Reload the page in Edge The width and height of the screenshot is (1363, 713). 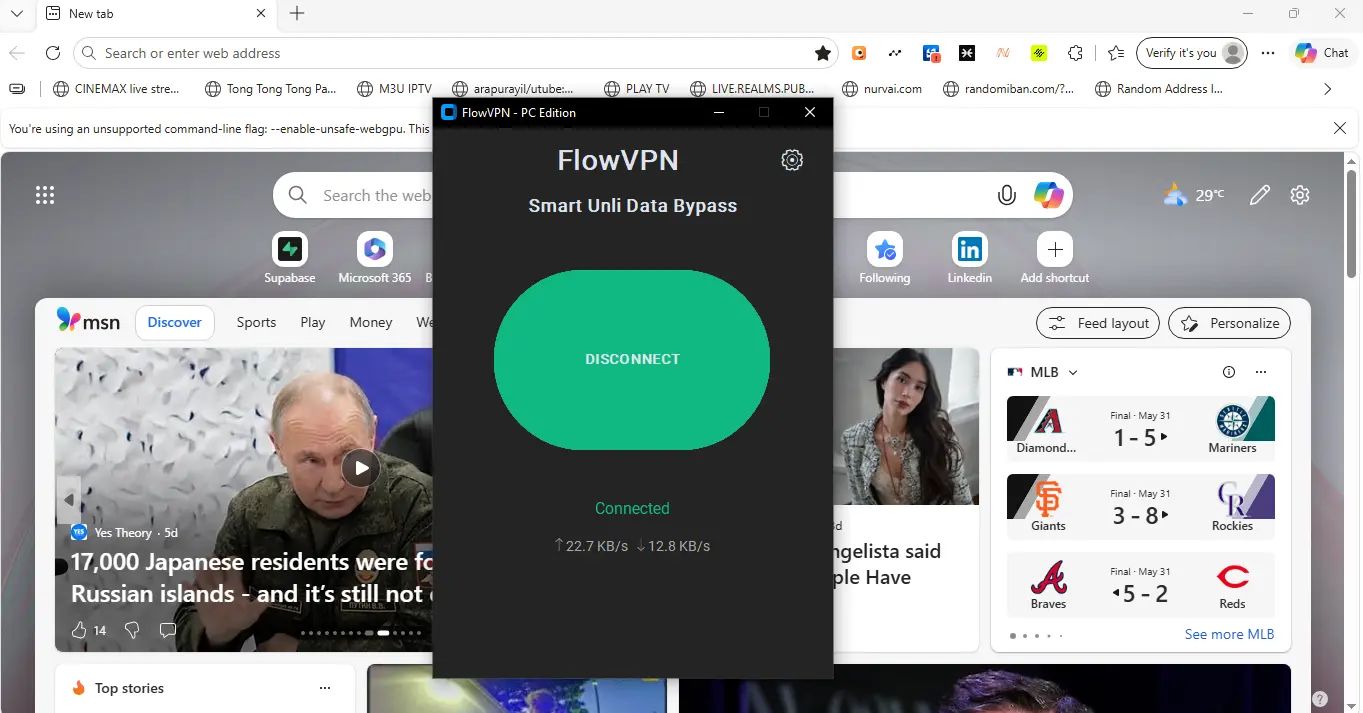(x=53, y=53)
